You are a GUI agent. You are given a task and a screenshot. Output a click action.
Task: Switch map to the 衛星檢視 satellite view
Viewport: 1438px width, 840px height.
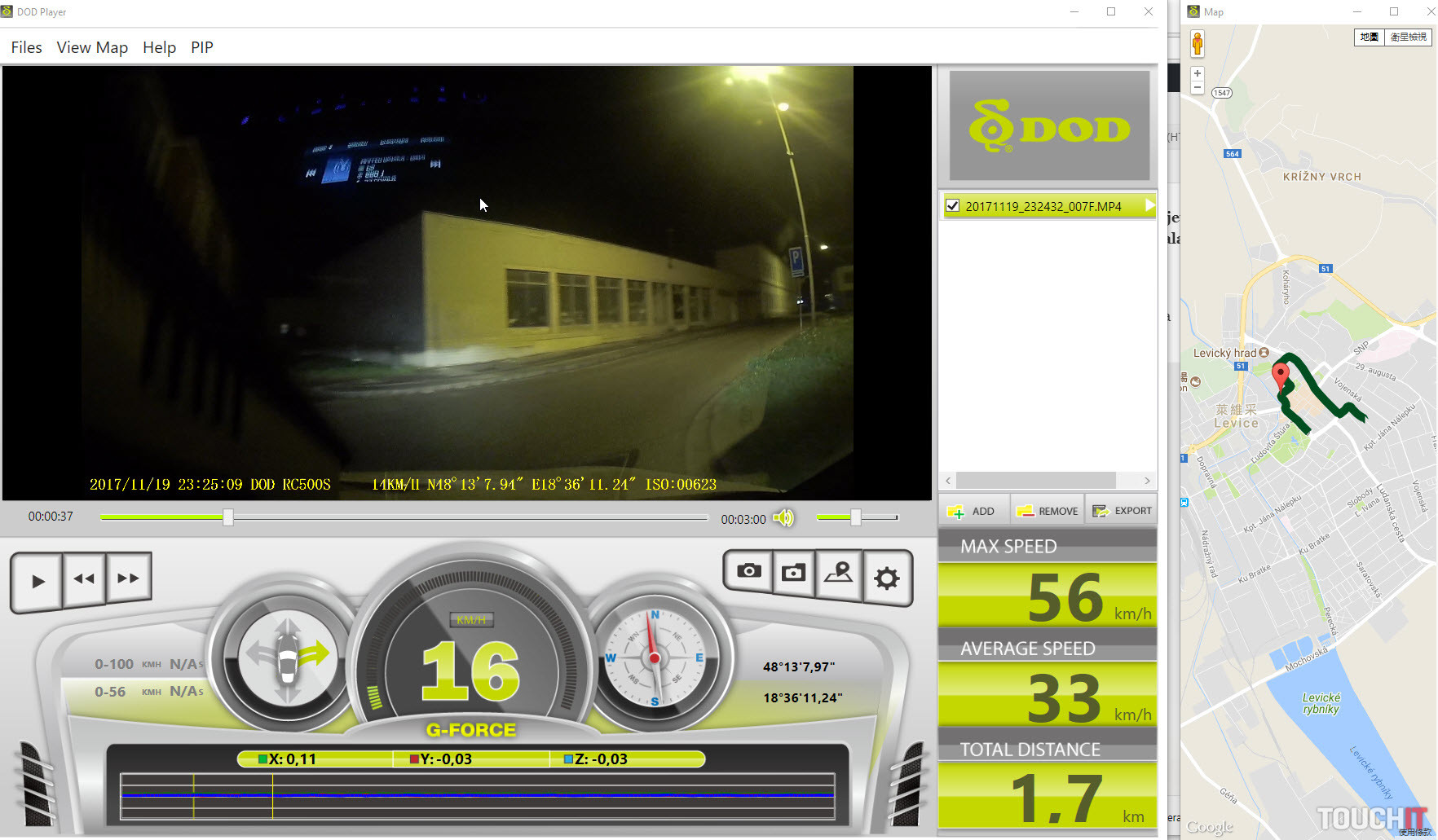(1408, 37)
